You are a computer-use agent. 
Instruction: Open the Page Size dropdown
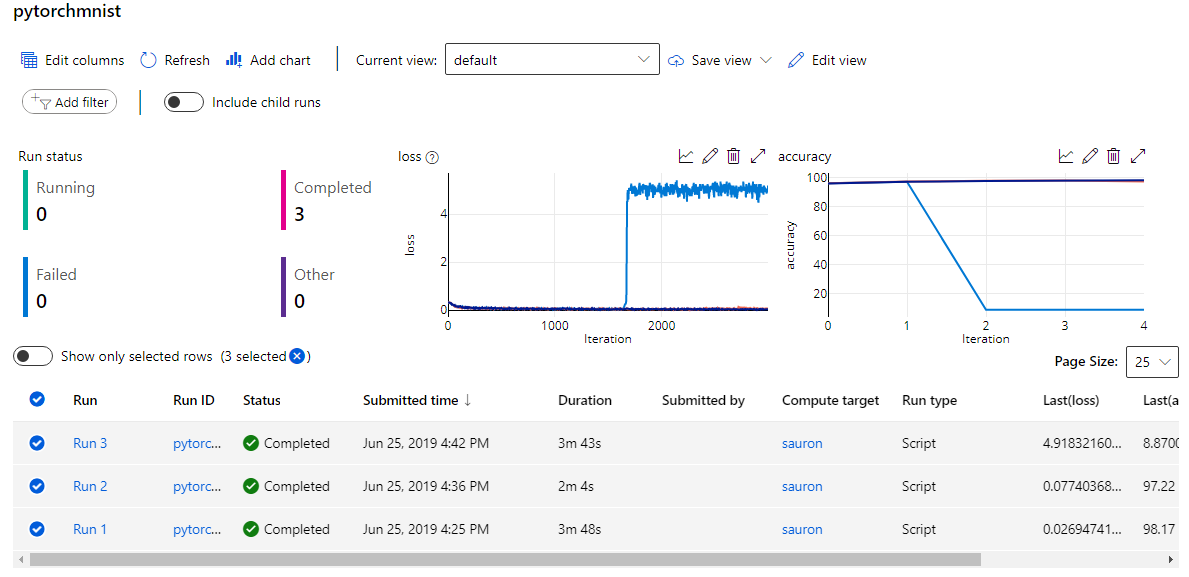pyautogui.click(x=1152, y=362)
